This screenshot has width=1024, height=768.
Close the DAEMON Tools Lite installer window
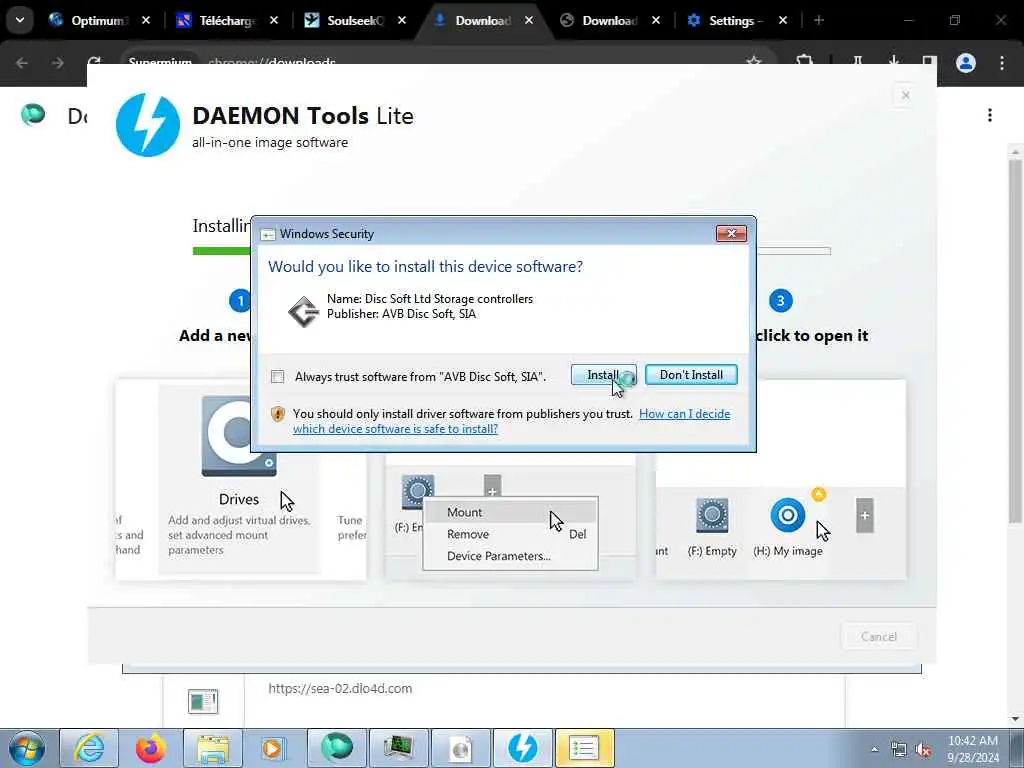(905, 95)
